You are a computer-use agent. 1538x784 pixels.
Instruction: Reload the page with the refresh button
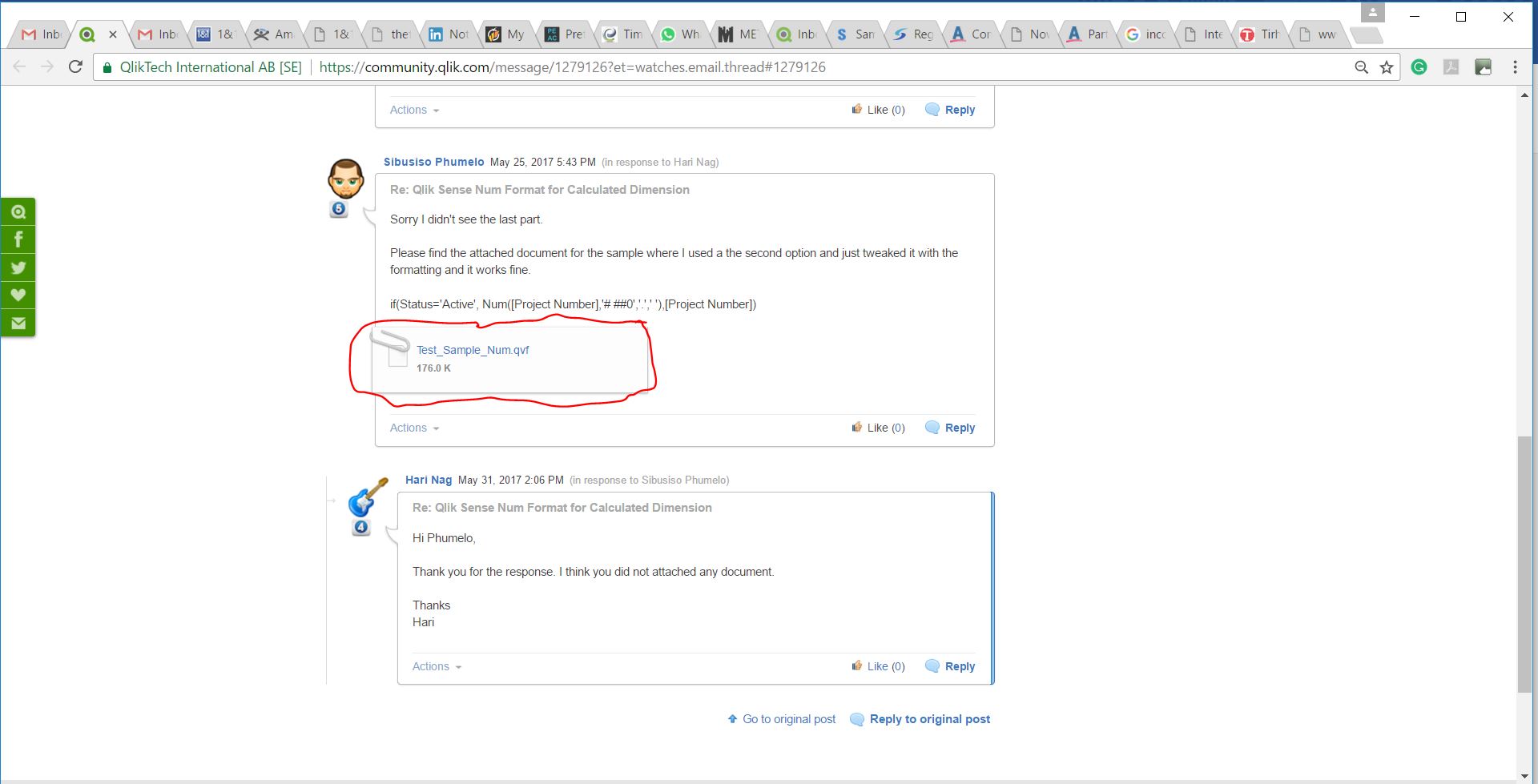coord(75,67)
